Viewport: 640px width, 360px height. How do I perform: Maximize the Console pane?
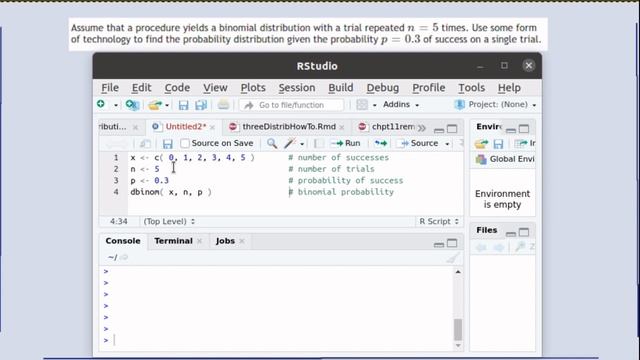452,243
